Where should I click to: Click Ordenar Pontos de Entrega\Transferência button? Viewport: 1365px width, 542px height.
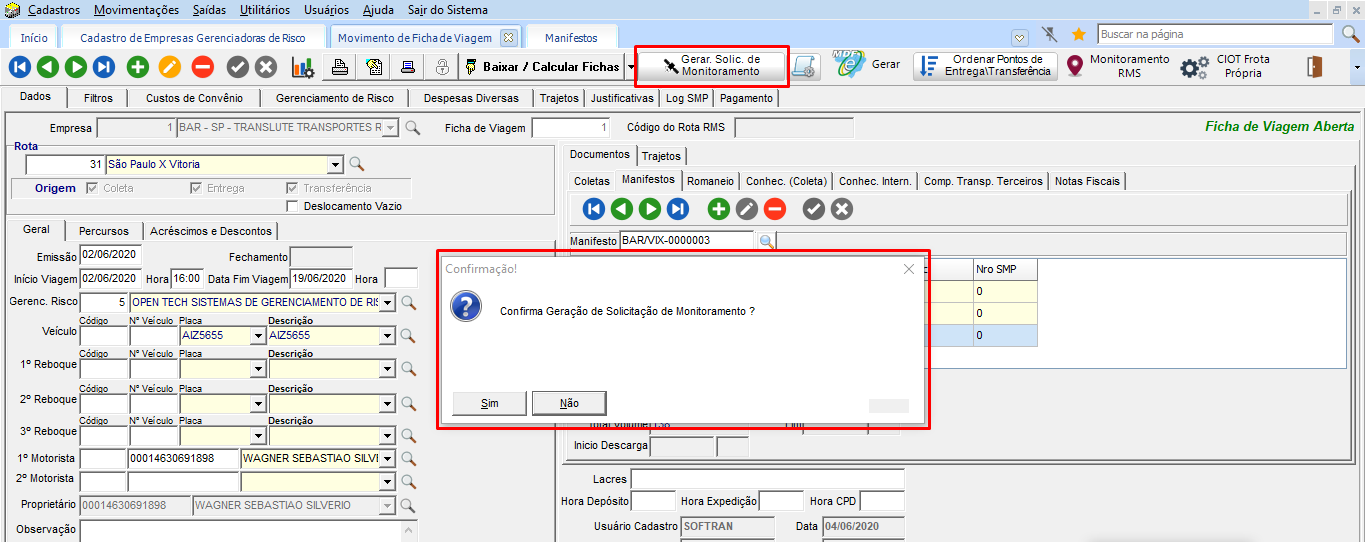(x=985, y=66)
